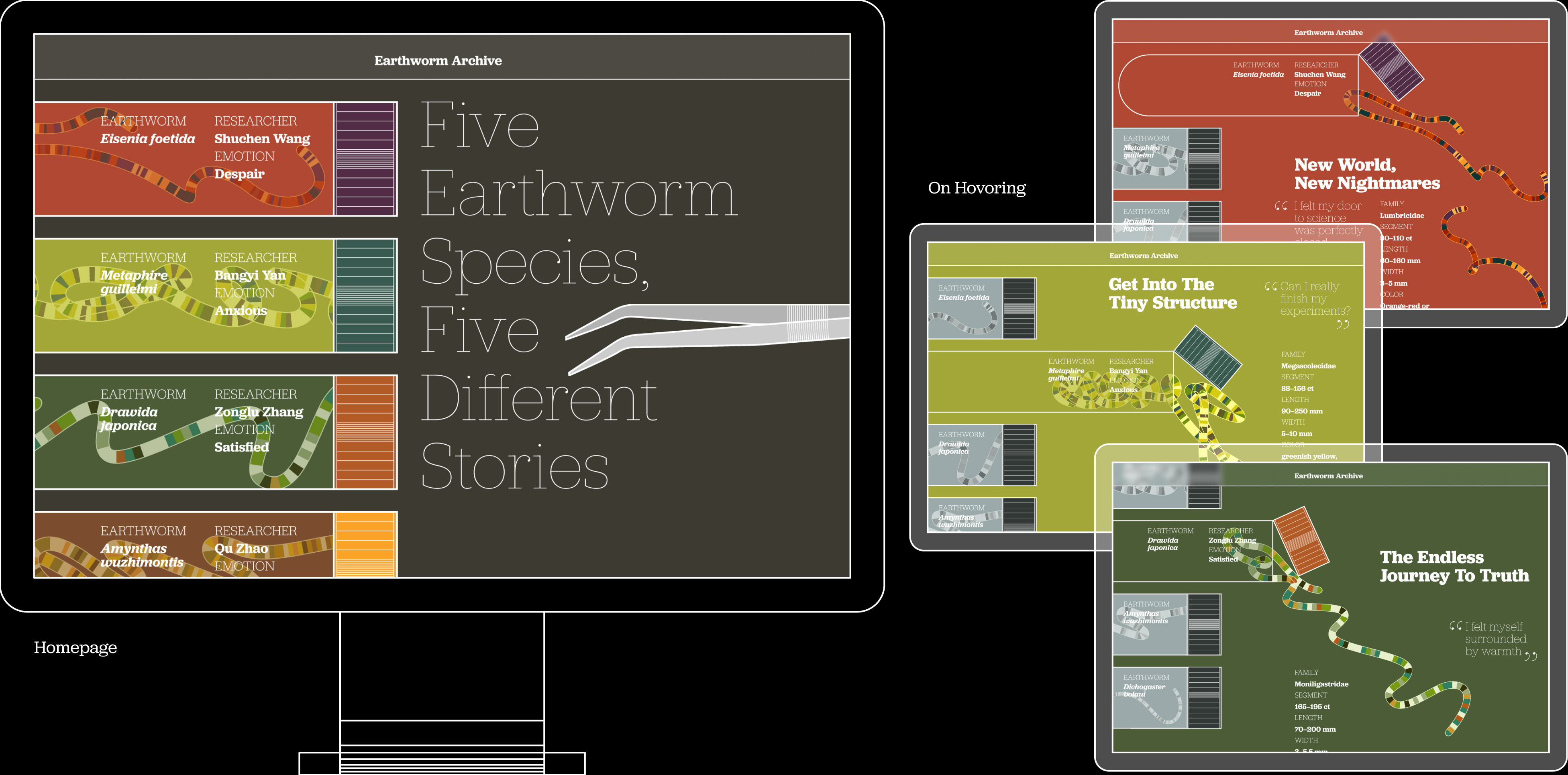
Task: Click the 70–200 mm length value
Action: (x=1315, y=729)
